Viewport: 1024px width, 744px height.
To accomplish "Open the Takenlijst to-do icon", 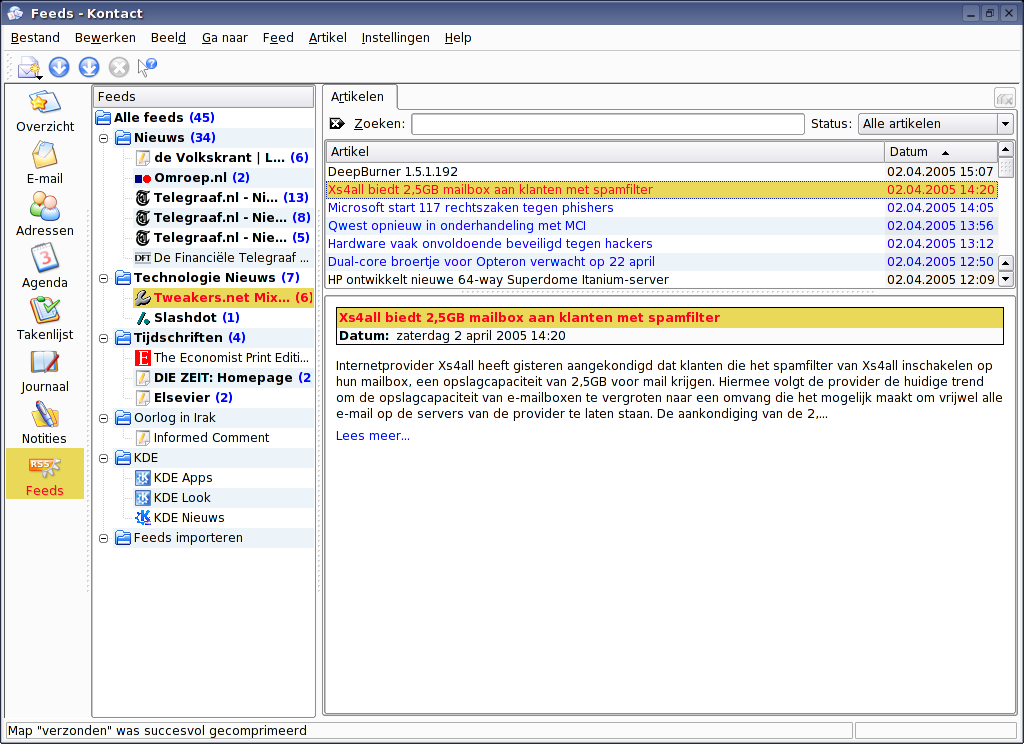I will coord(44,310).
